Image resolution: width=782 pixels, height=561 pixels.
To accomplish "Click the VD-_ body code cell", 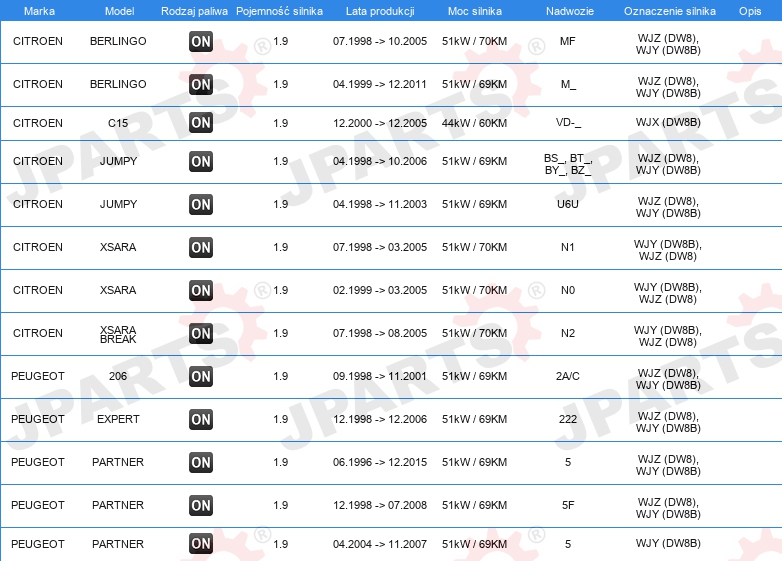I will [568, 123].
